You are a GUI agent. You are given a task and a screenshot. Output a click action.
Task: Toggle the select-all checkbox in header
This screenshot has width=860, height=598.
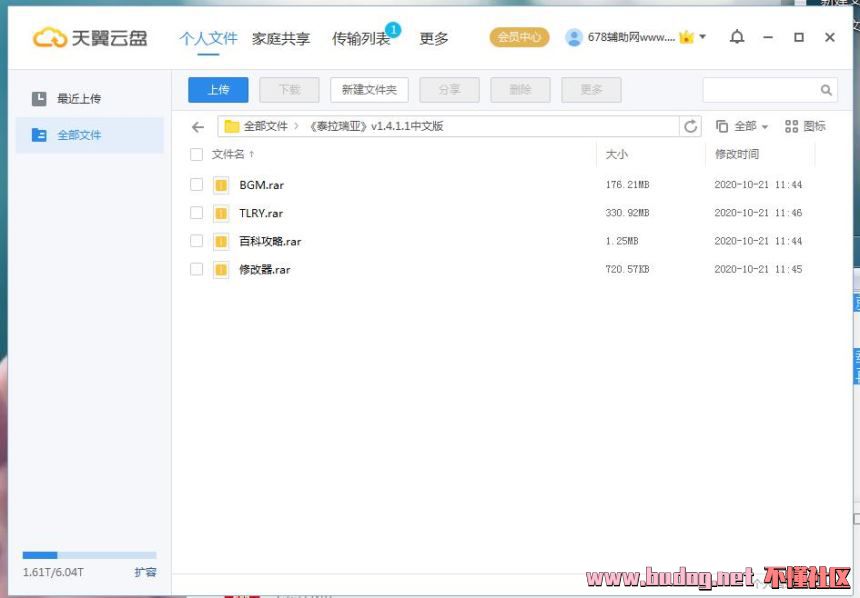click(x=196, y=155)
